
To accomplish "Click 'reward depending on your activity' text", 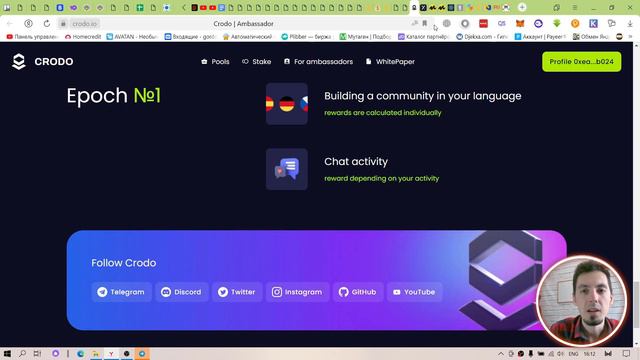I will (x=381, y=178).
